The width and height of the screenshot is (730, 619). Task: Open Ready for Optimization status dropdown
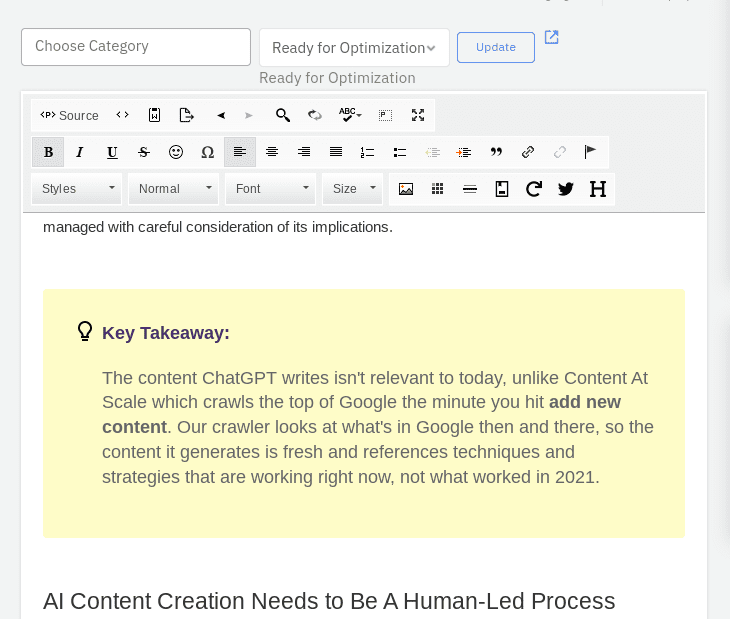tap(354, 47)
